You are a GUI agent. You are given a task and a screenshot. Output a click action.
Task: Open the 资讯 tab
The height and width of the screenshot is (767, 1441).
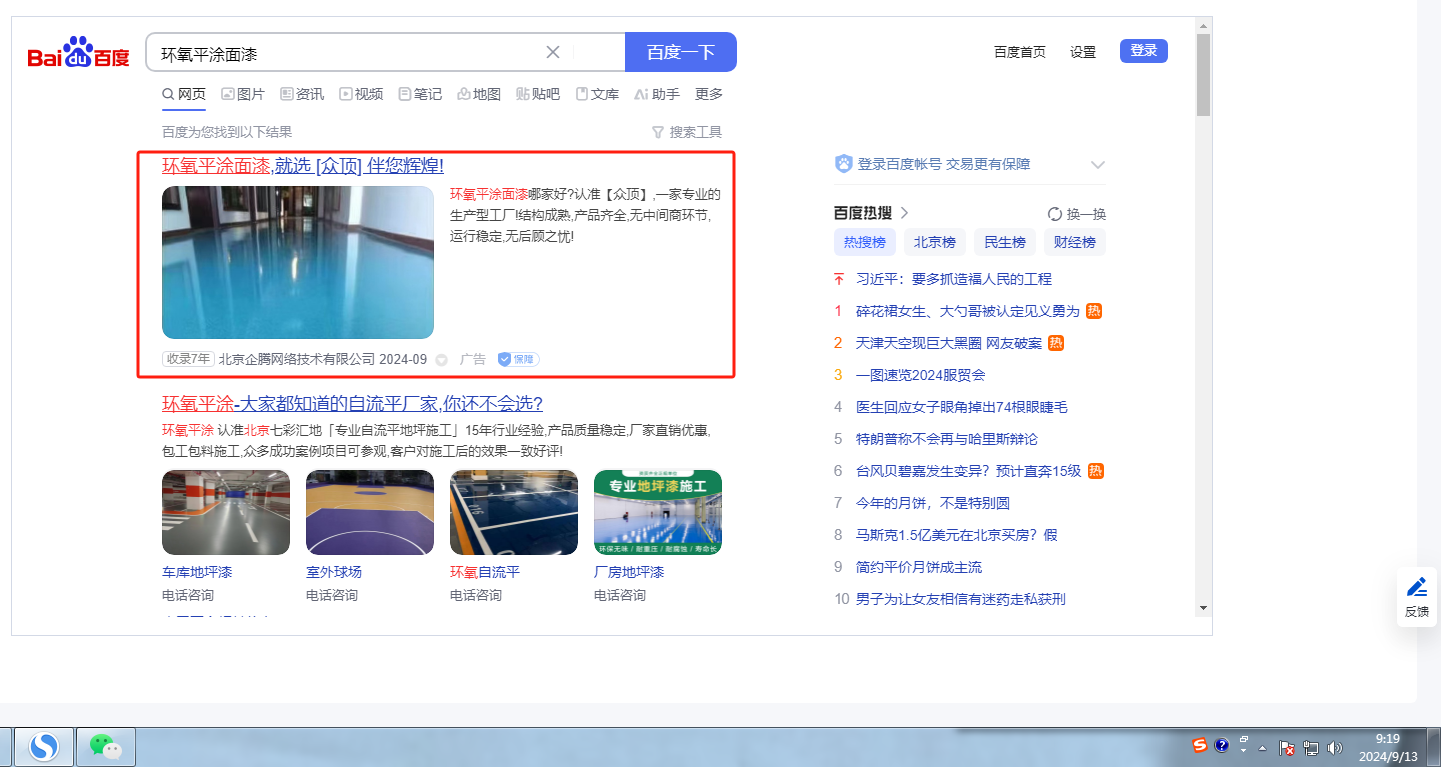click(x=302, y=94)
